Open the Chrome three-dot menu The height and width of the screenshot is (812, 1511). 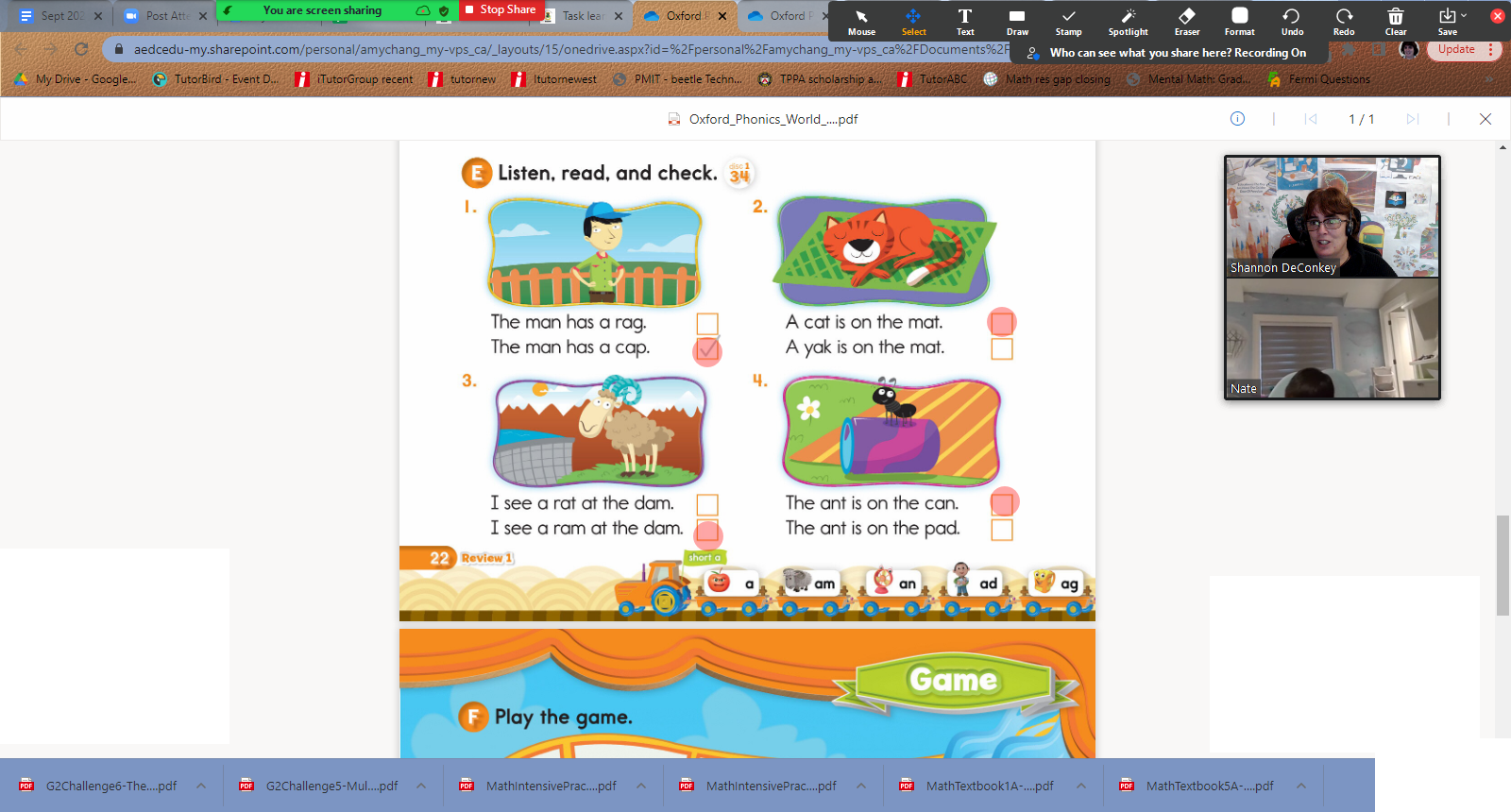1491,49
